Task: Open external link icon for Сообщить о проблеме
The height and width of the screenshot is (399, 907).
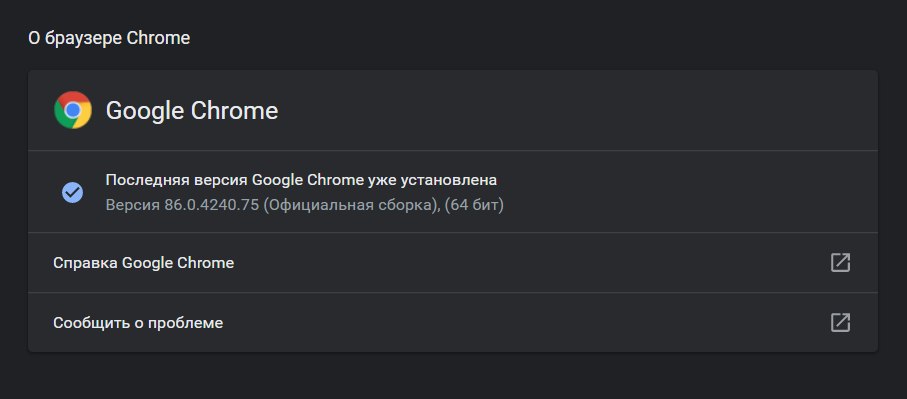Action: (x=840, y=322)
